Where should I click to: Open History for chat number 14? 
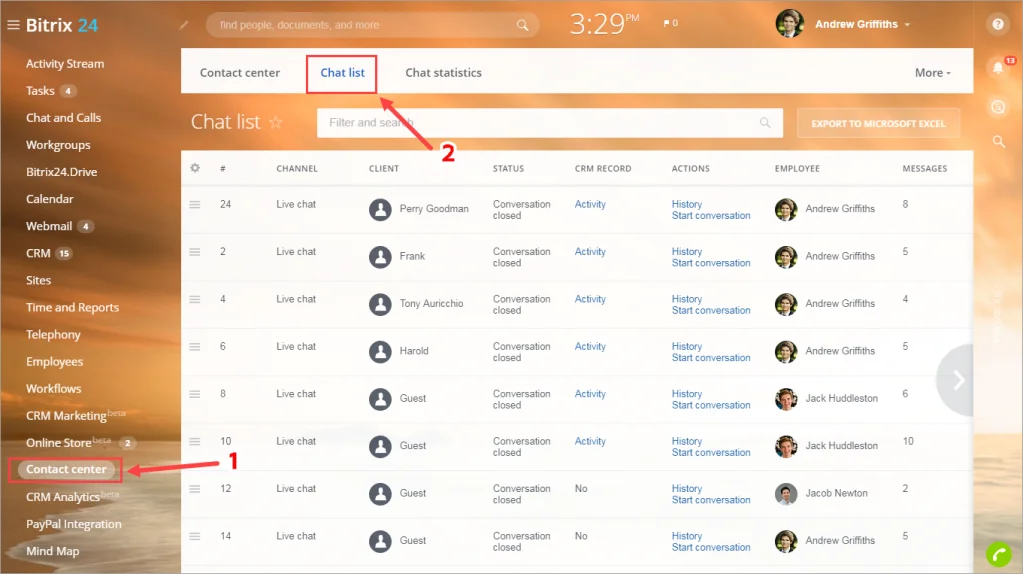click(x=686, y=536)
